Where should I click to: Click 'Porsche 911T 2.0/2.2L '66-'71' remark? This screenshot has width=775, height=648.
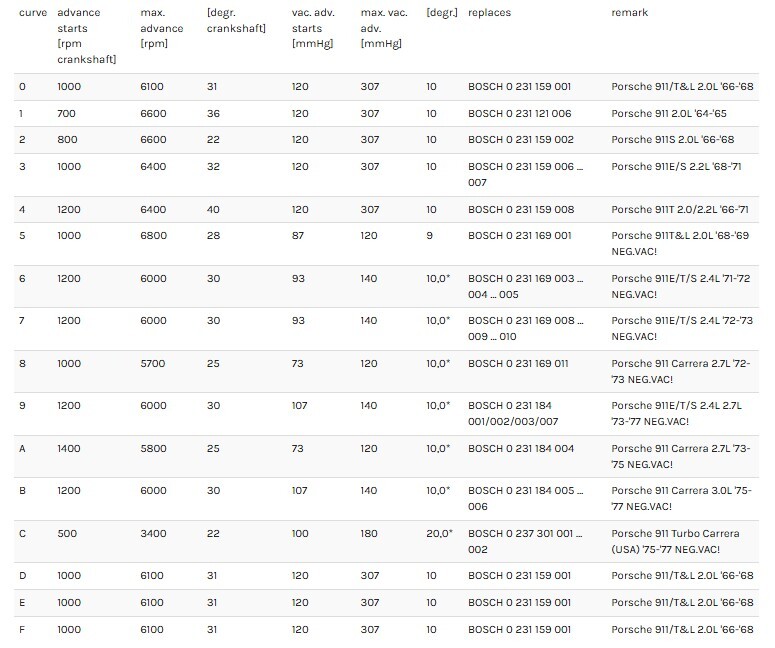point(680,210)
